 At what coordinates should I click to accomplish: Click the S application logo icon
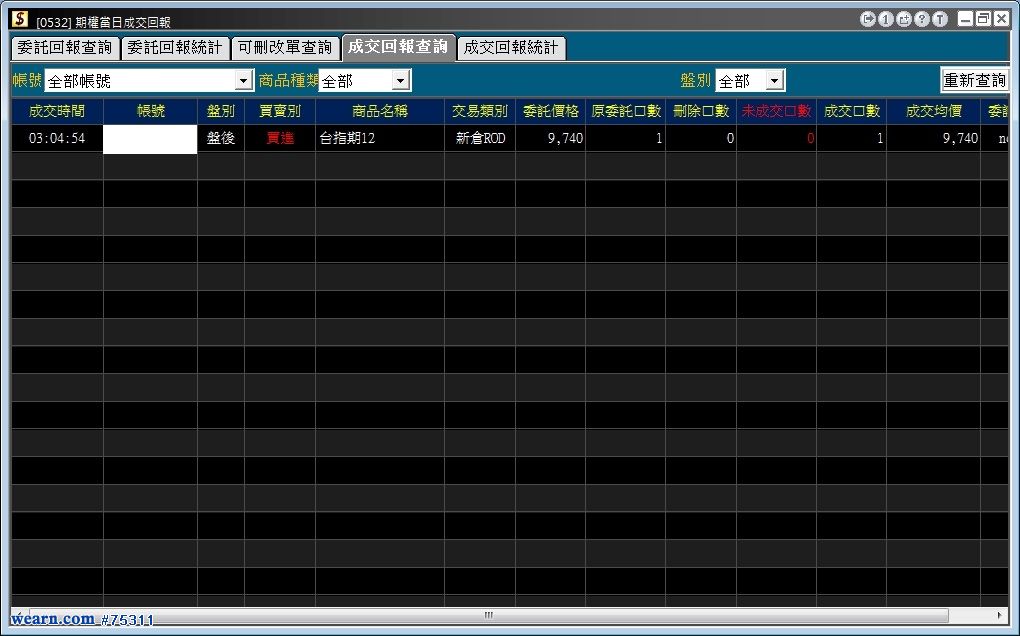(20, 19)
